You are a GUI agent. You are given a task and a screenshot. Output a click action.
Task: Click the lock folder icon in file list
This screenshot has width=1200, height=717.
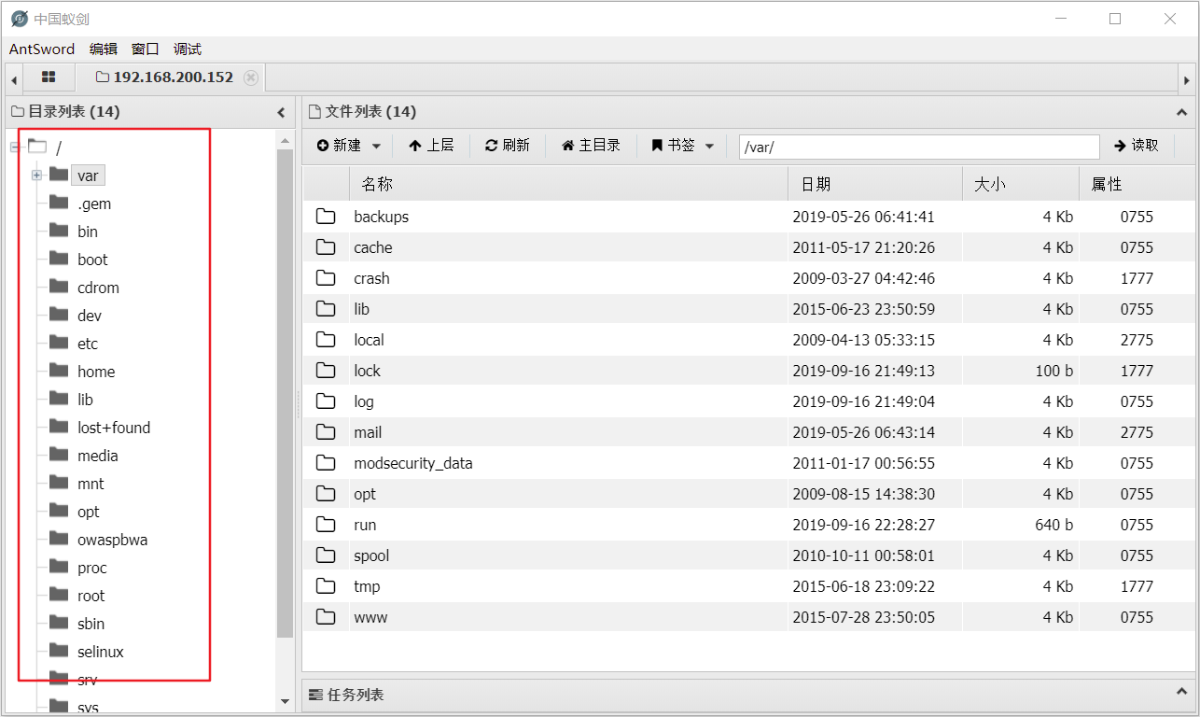[325, 370]
